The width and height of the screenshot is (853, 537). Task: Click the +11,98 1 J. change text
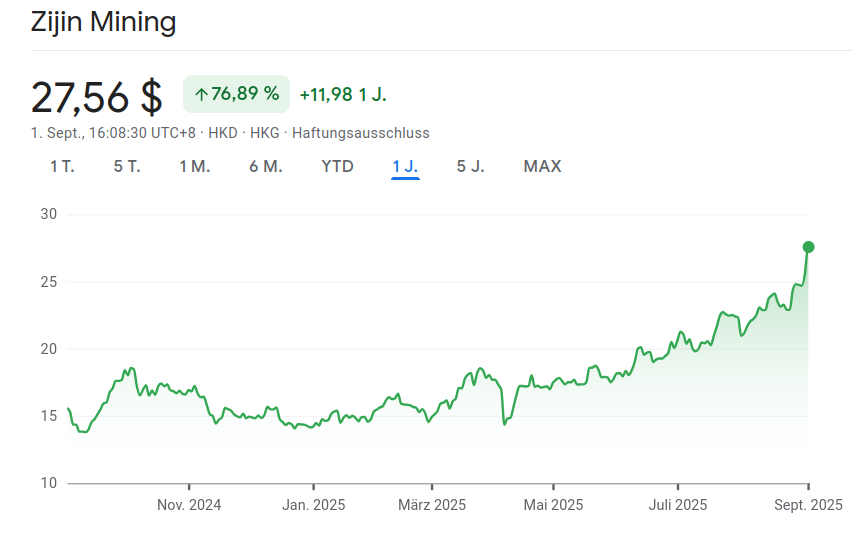pyautogui.click(x=342, y=94)
